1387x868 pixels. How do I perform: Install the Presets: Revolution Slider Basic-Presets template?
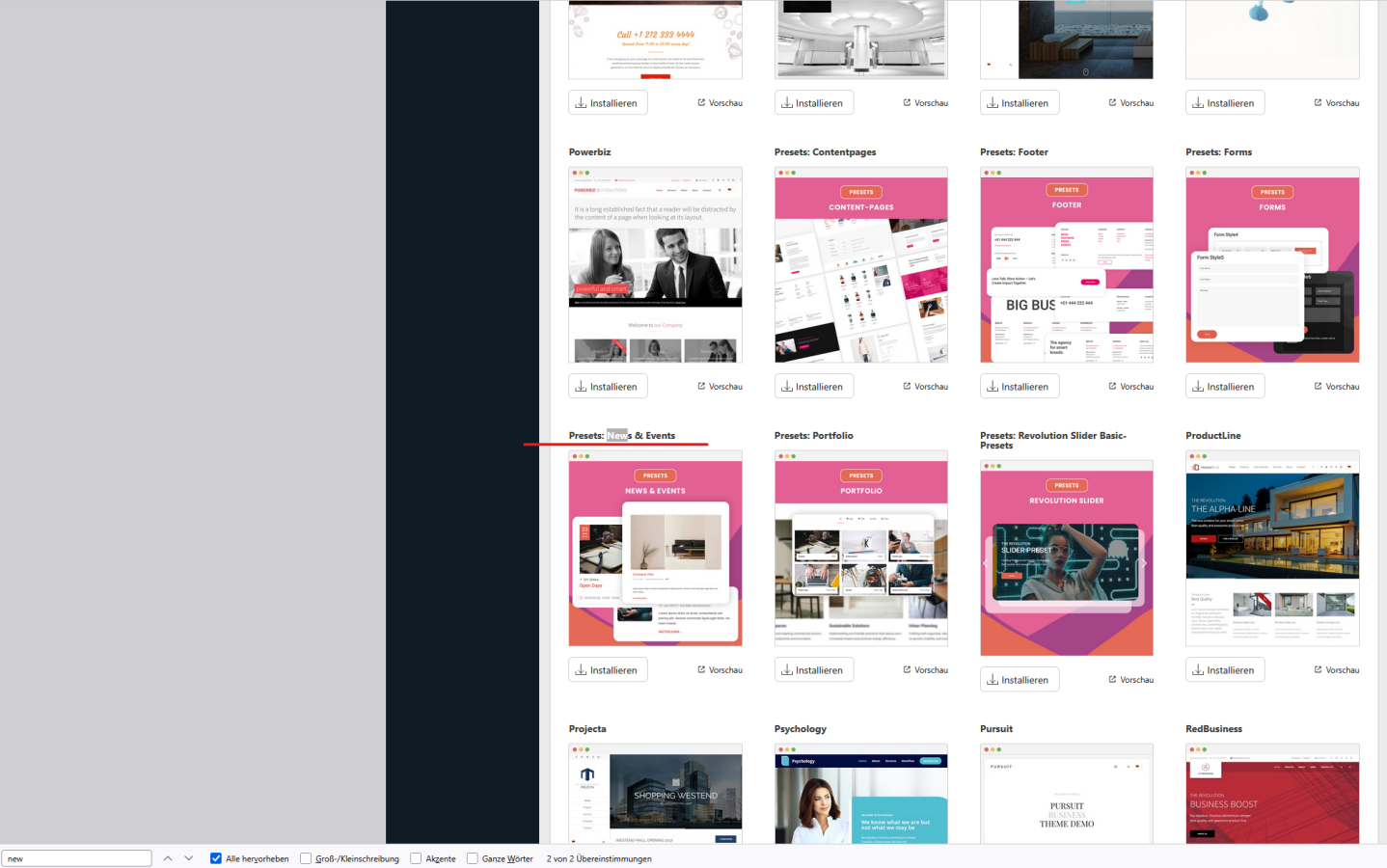[x=1020, y=679]
